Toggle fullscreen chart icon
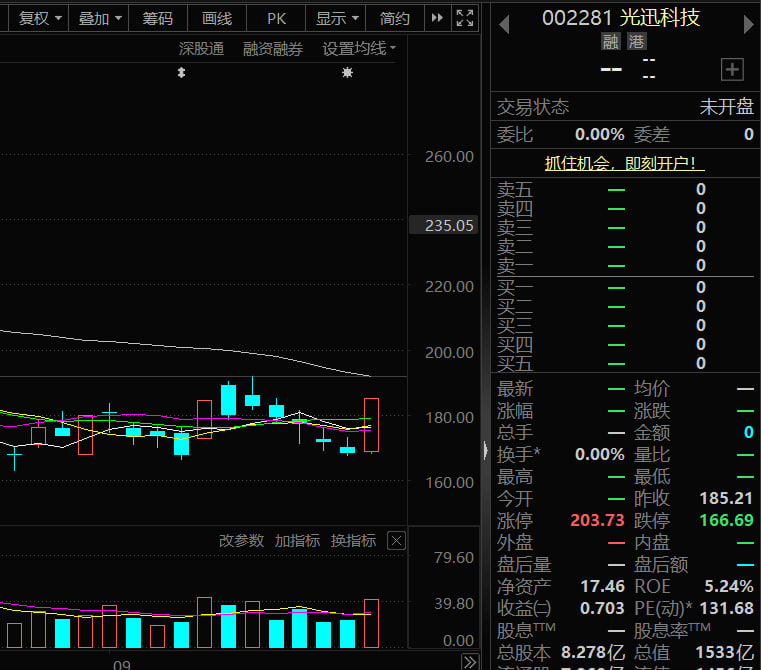 coord(465,18)
